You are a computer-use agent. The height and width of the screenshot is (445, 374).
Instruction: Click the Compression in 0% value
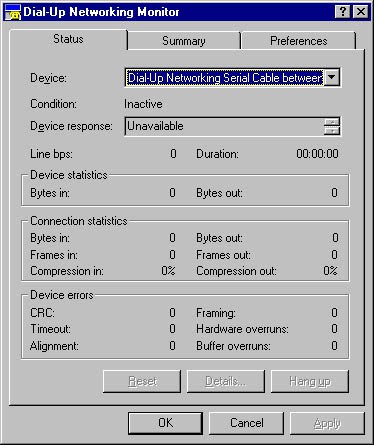(168, 271)
